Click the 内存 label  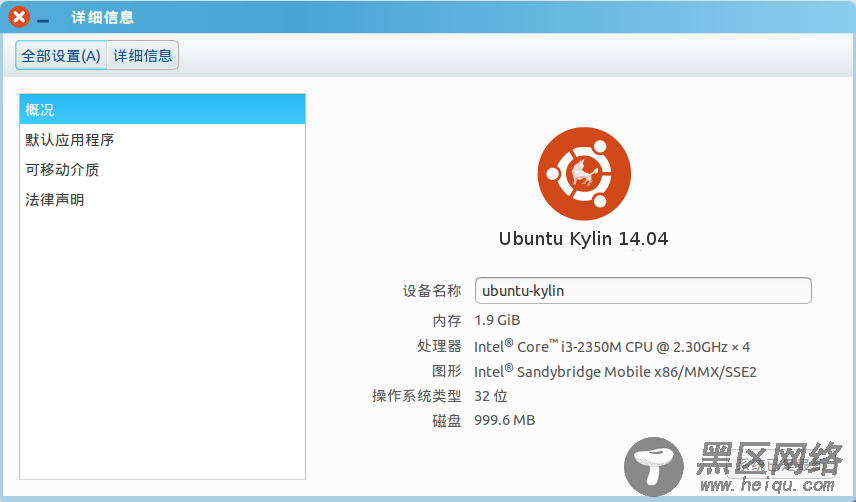coord(447,320)
